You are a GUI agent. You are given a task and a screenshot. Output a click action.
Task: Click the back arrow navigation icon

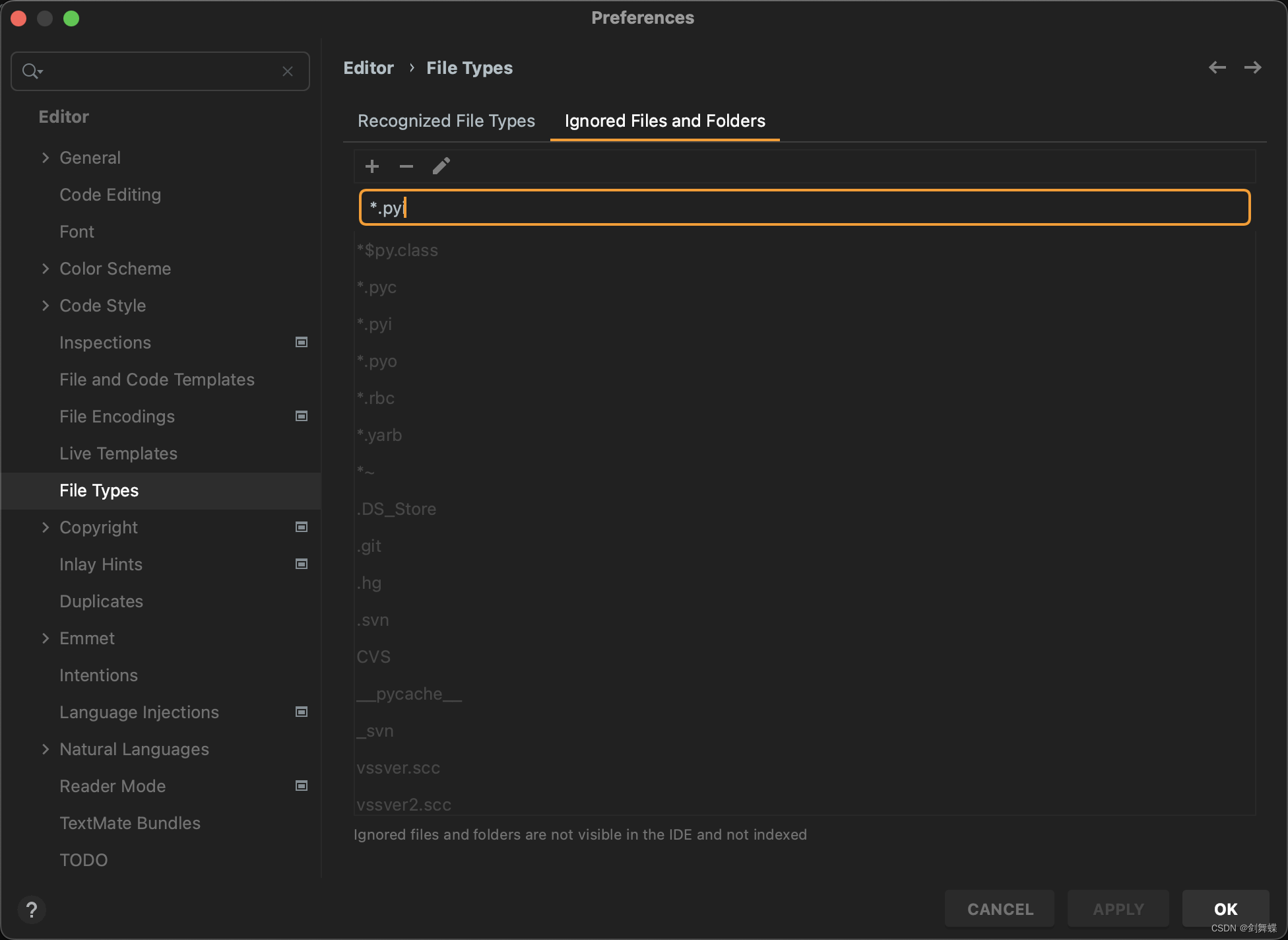click(1217, 67)
